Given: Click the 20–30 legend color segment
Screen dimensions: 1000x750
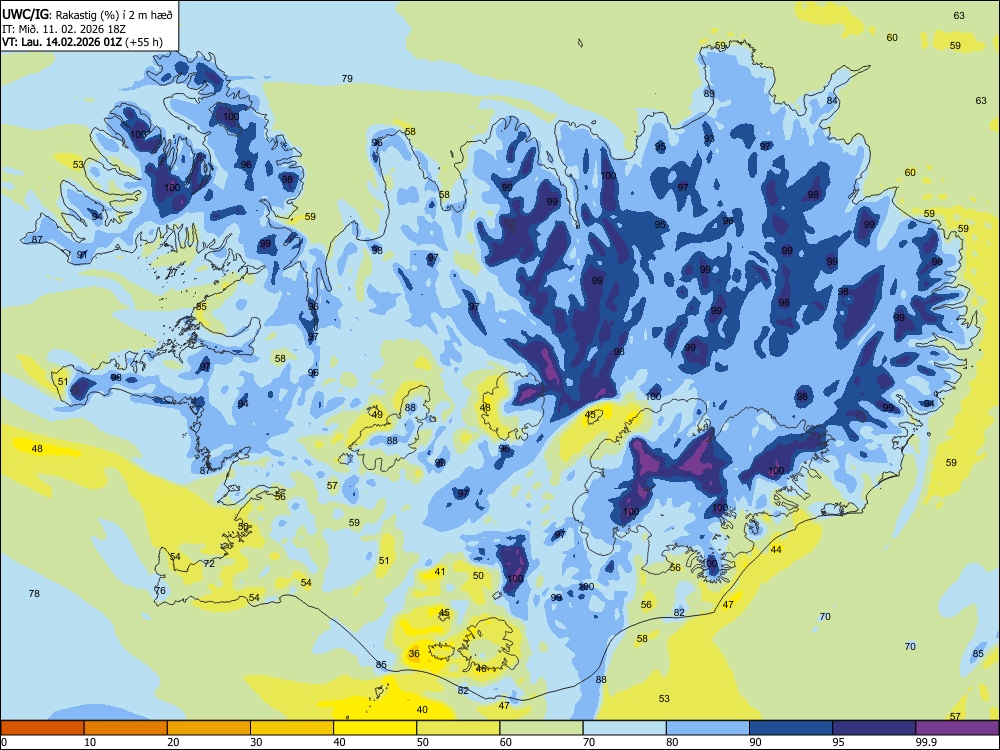Looking at the screenshot, I should pyautogui.click(x=209, y=728).
